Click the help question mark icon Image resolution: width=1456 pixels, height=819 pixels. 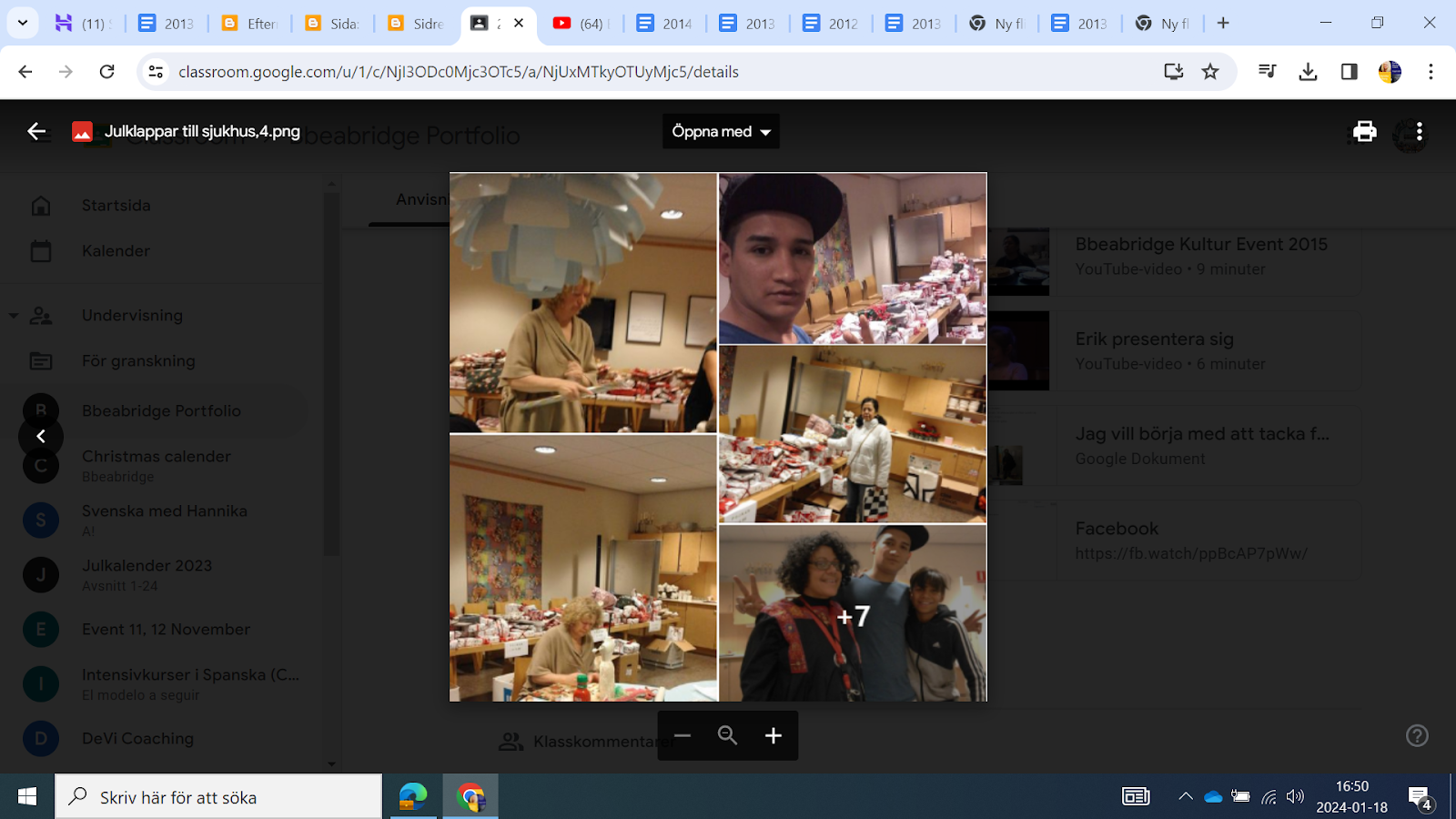pyautogui.click(x=1417, y=735)
